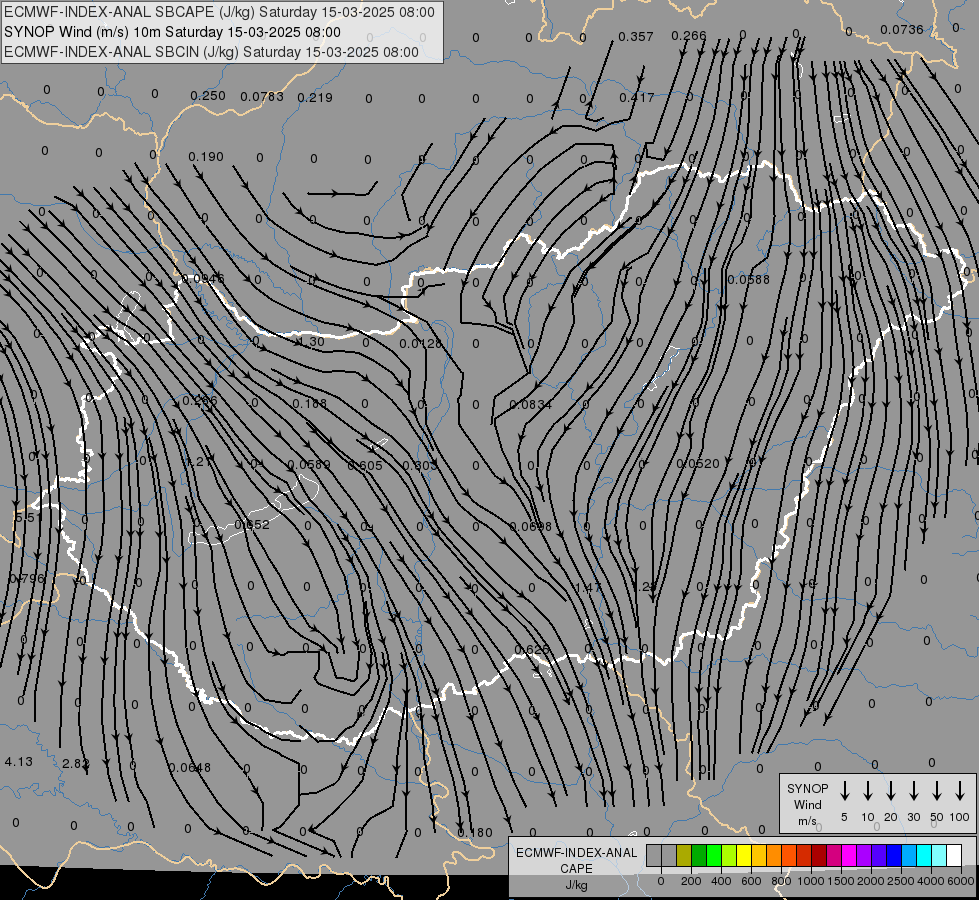Select the pure yellow swatch in the CAPE legend

point(744,856)
